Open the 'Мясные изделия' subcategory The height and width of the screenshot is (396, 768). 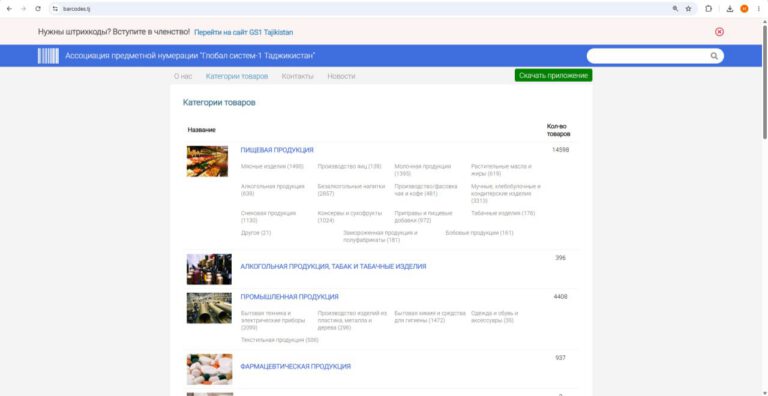272,167
